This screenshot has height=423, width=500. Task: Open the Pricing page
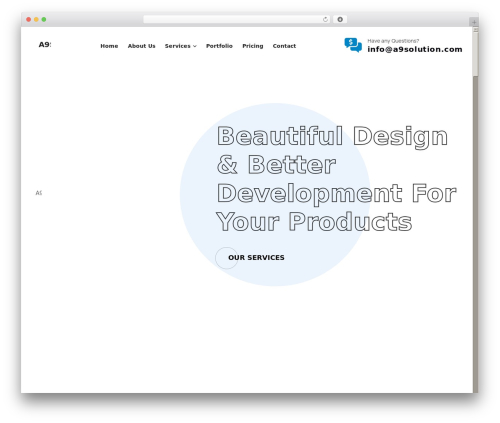pyautogui.click(x=253, y=46)
